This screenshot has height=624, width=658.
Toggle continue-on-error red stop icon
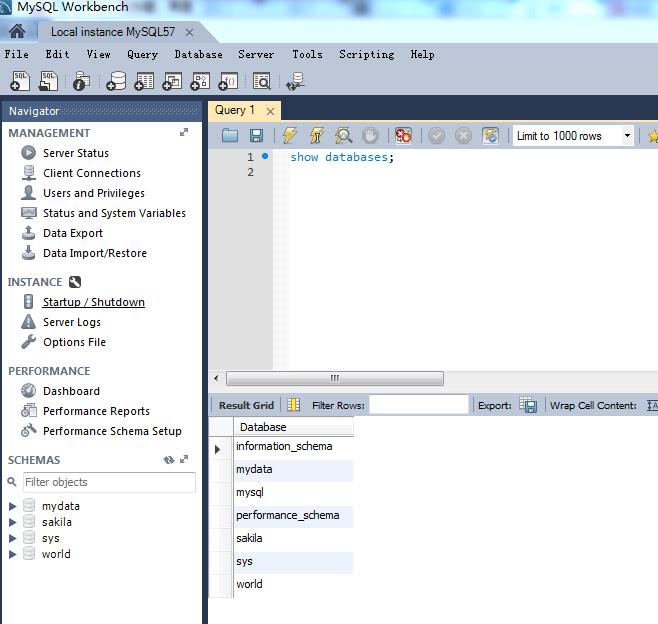click(403, 136)
